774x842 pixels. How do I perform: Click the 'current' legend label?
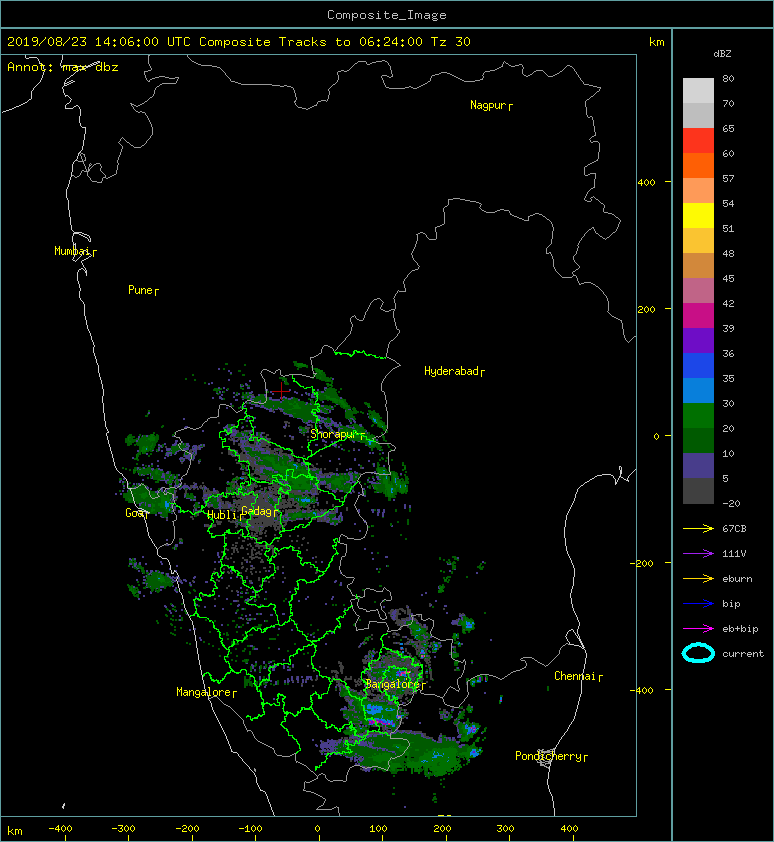pos(743,654)
